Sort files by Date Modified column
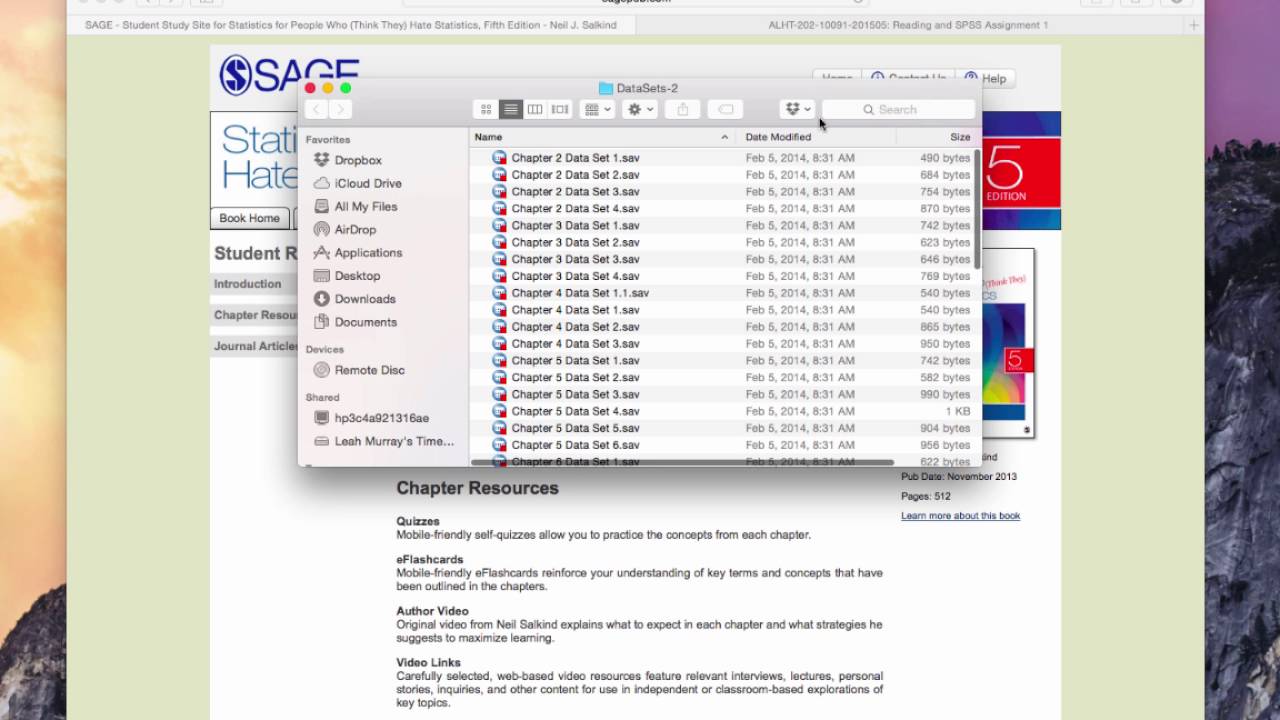The image size is (1280, 720). 816,137
